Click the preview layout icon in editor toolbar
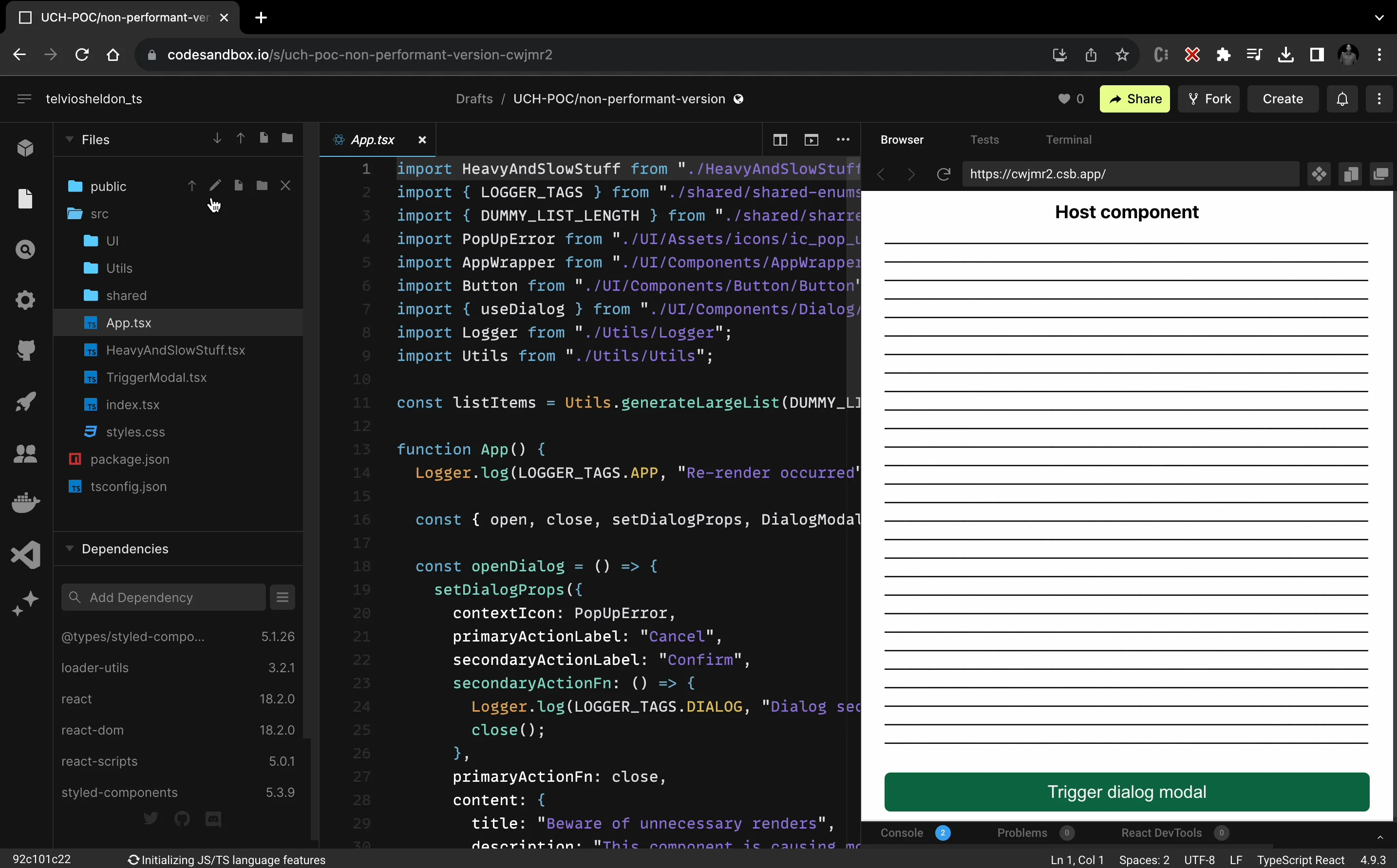 811,139
